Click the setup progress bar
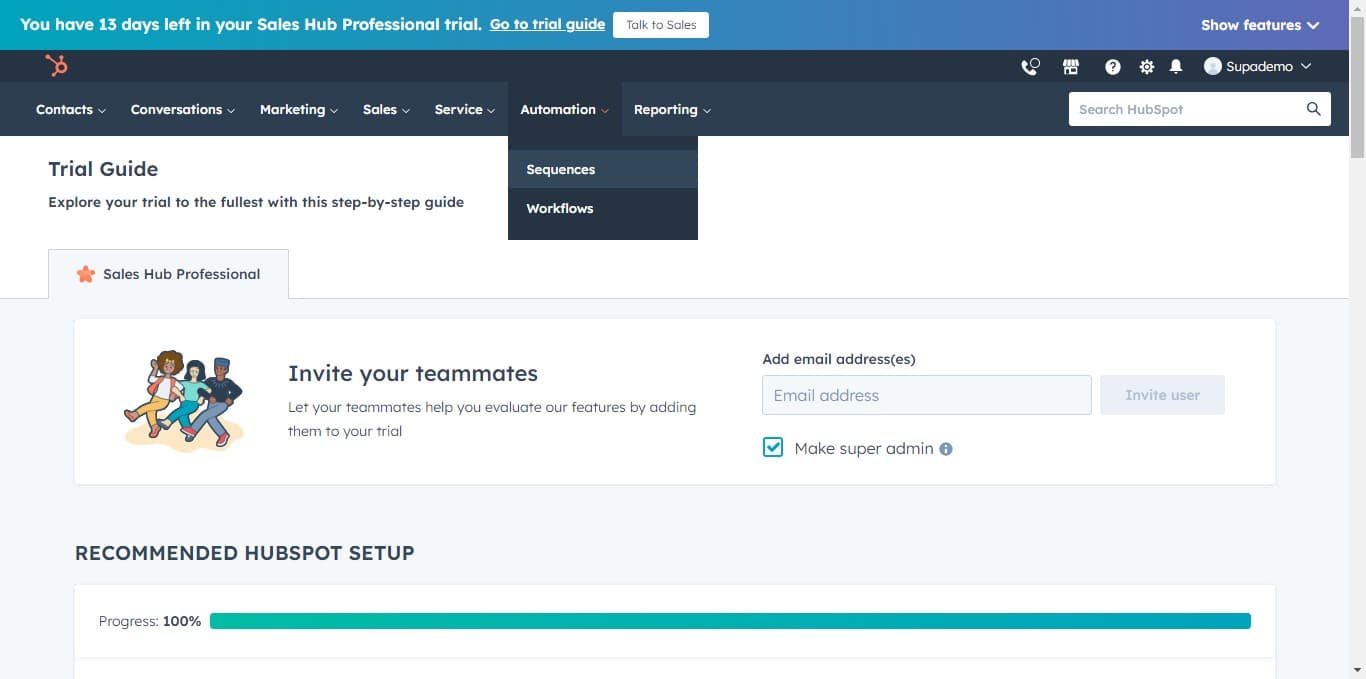 [730, 621]
